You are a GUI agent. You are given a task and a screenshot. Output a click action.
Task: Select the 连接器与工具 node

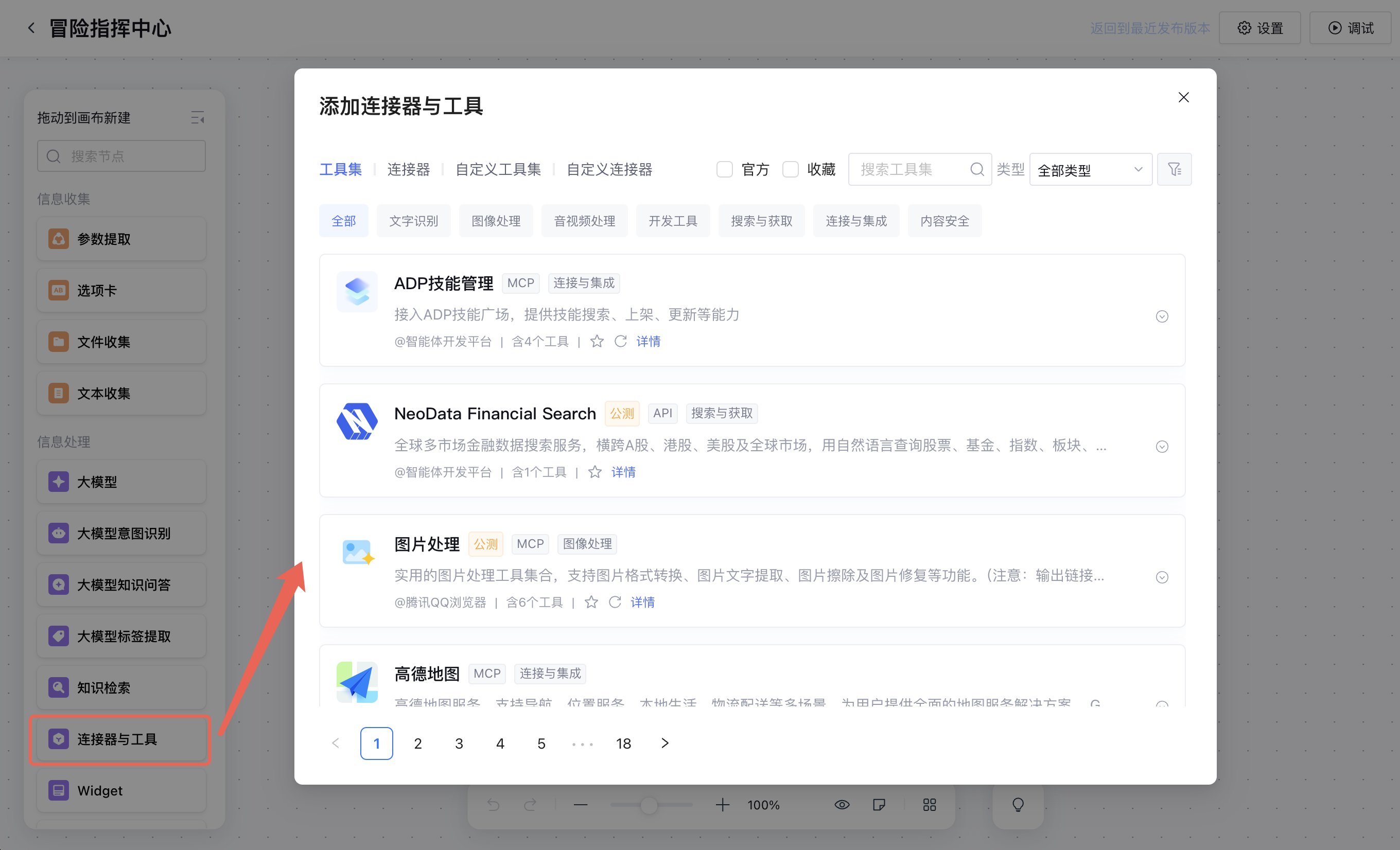coord(121,739)
